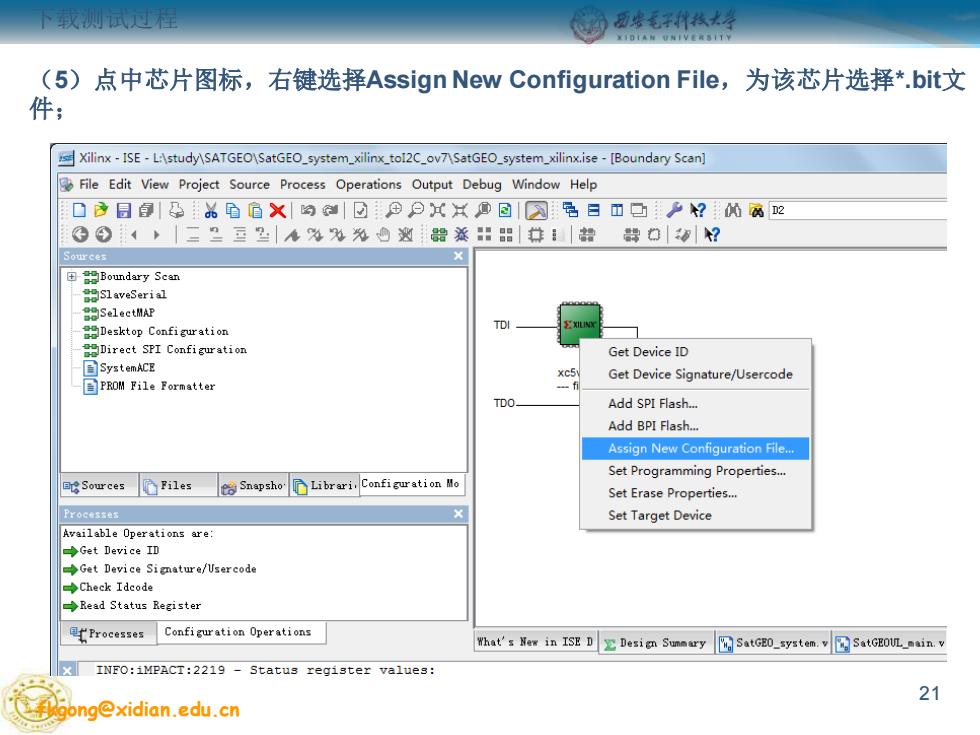The height and width of the screenshot is (735, 980).
Task: Click the Open folder toolbar icon
Action: coord(101,210)
